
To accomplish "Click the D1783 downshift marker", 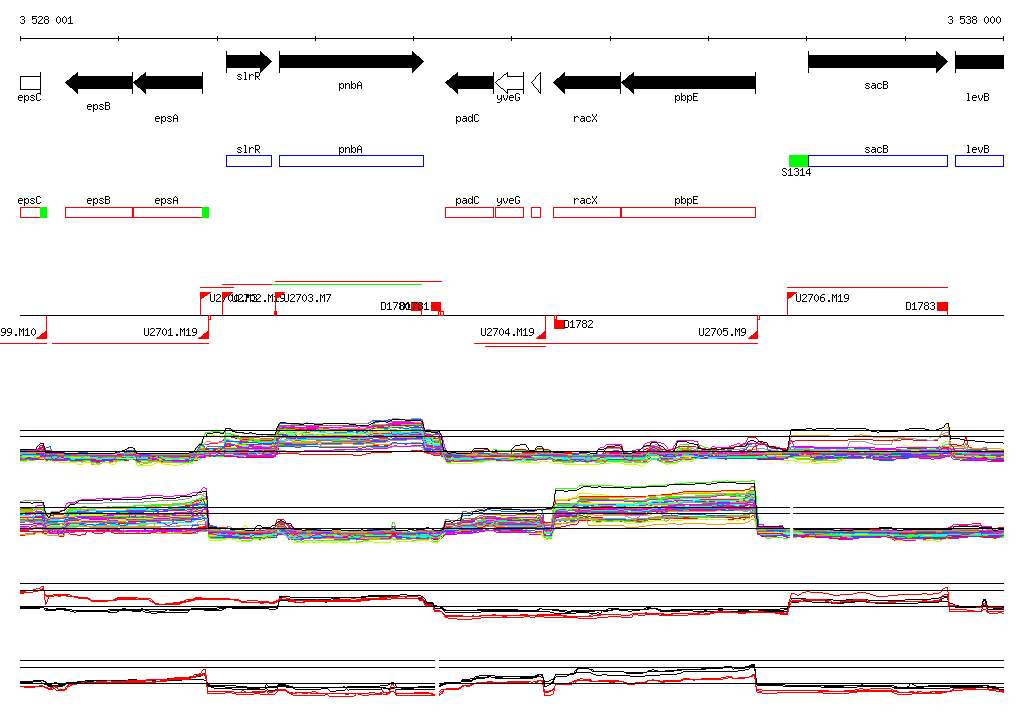I will [942, 306].
